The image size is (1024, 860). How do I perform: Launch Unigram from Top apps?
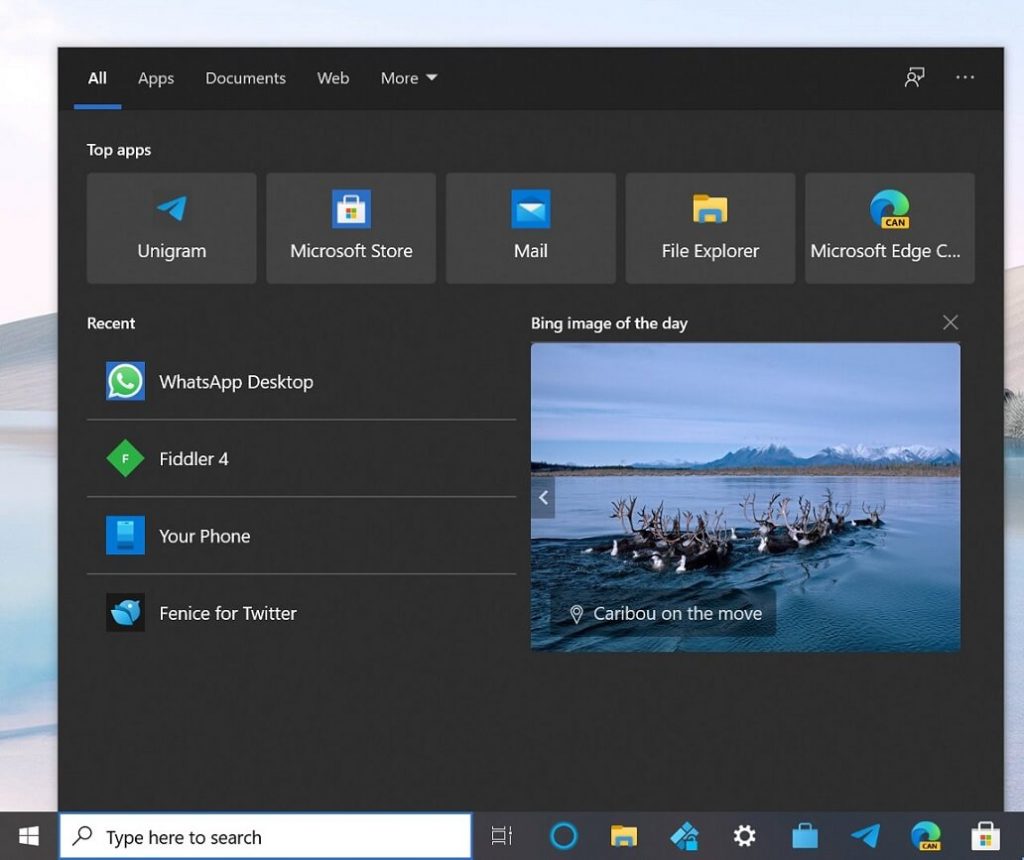pos(170,227)
